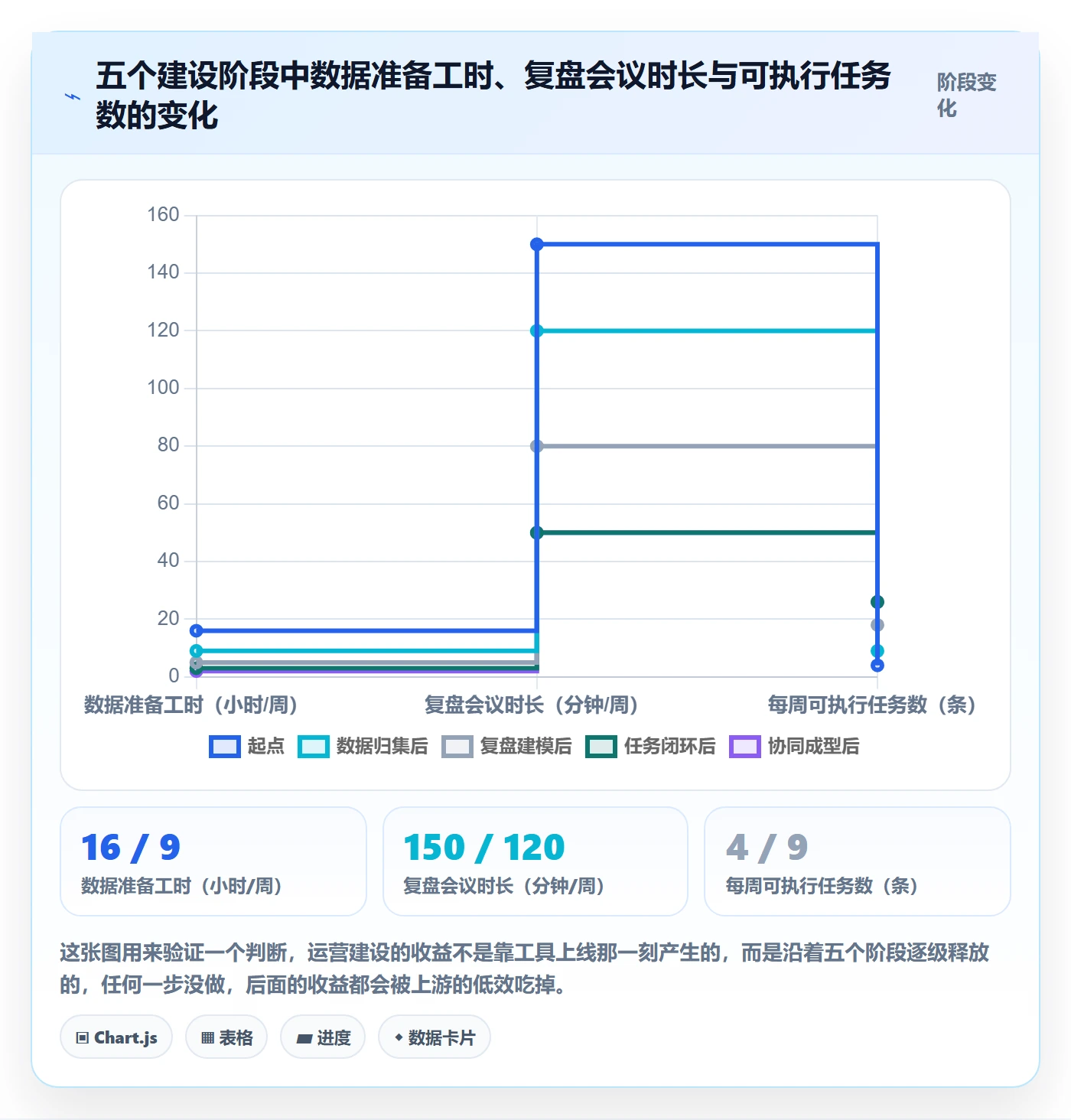Click the 进度 tag chip

pos(323,1037)
